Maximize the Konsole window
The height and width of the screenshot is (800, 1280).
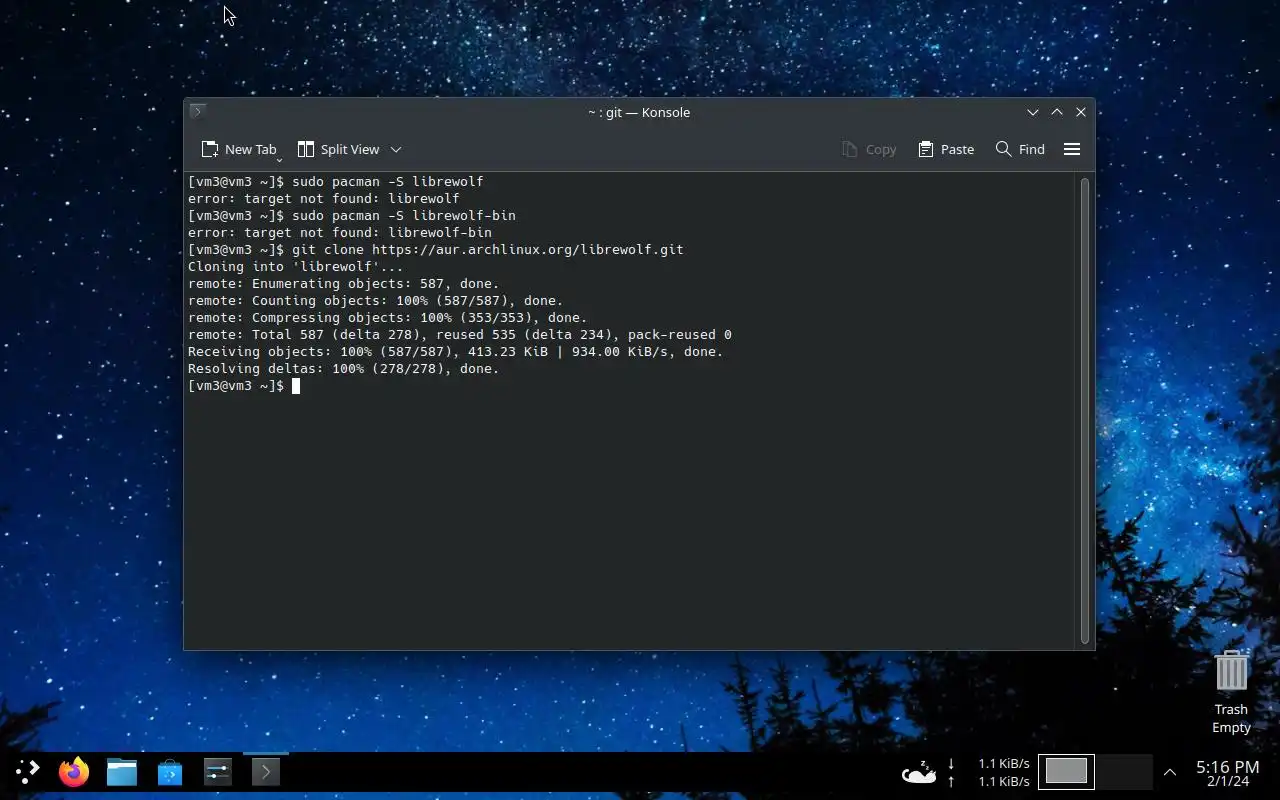coord(1057,112)
